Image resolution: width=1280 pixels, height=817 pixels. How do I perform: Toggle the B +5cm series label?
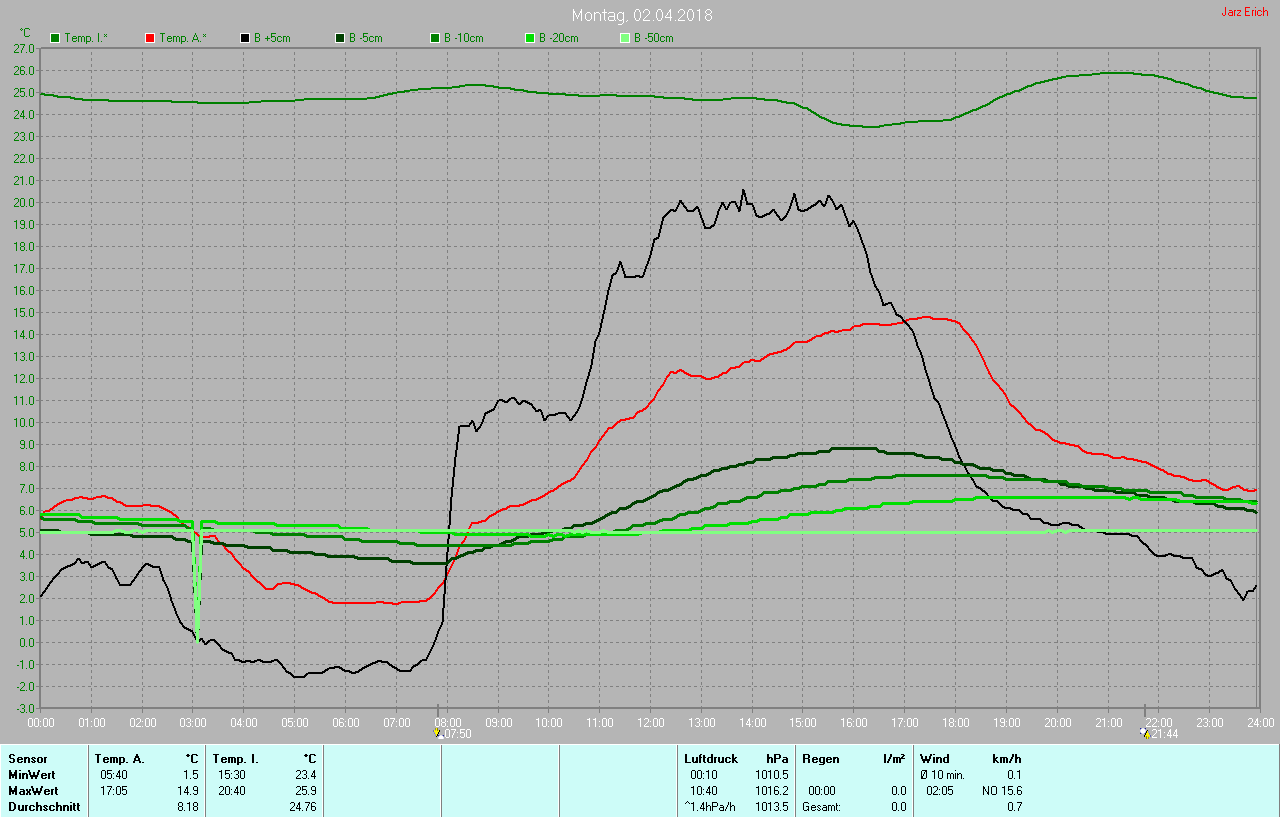pos(271,38)
